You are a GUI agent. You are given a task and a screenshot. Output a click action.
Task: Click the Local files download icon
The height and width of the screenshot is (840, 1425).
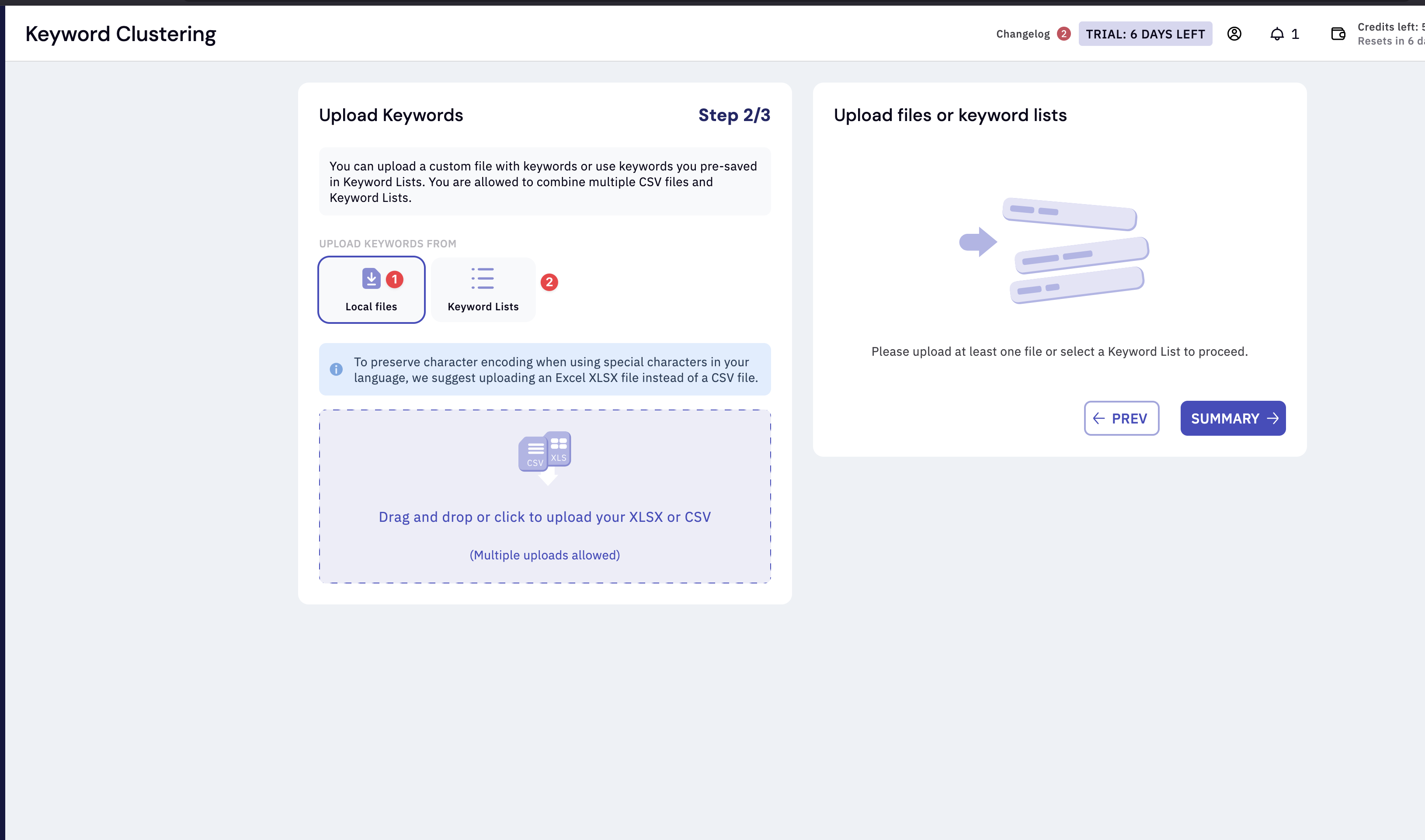[x=371, y=278]
